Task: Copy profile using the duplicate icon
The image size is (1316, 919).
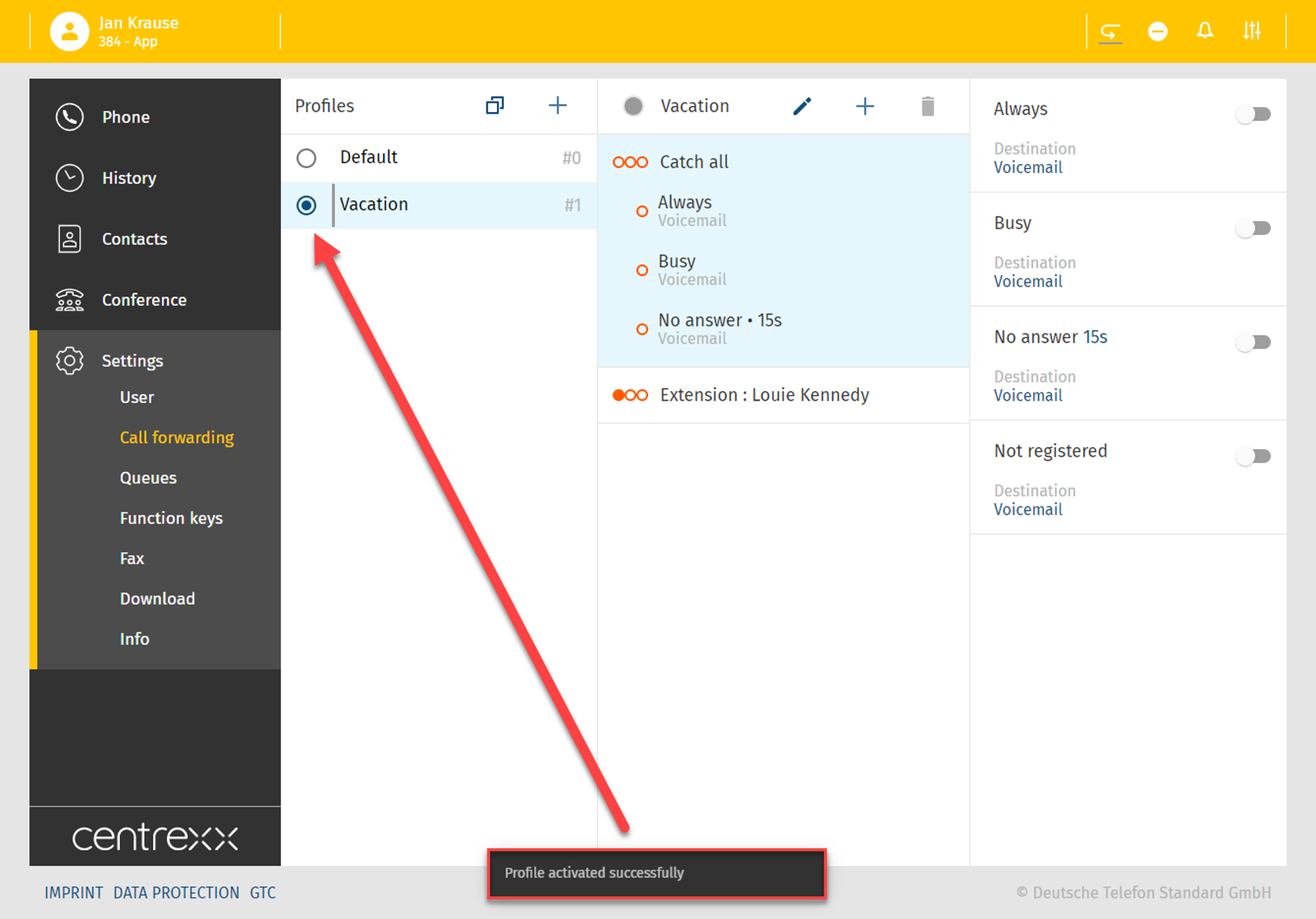Action: tap(495, 105)
